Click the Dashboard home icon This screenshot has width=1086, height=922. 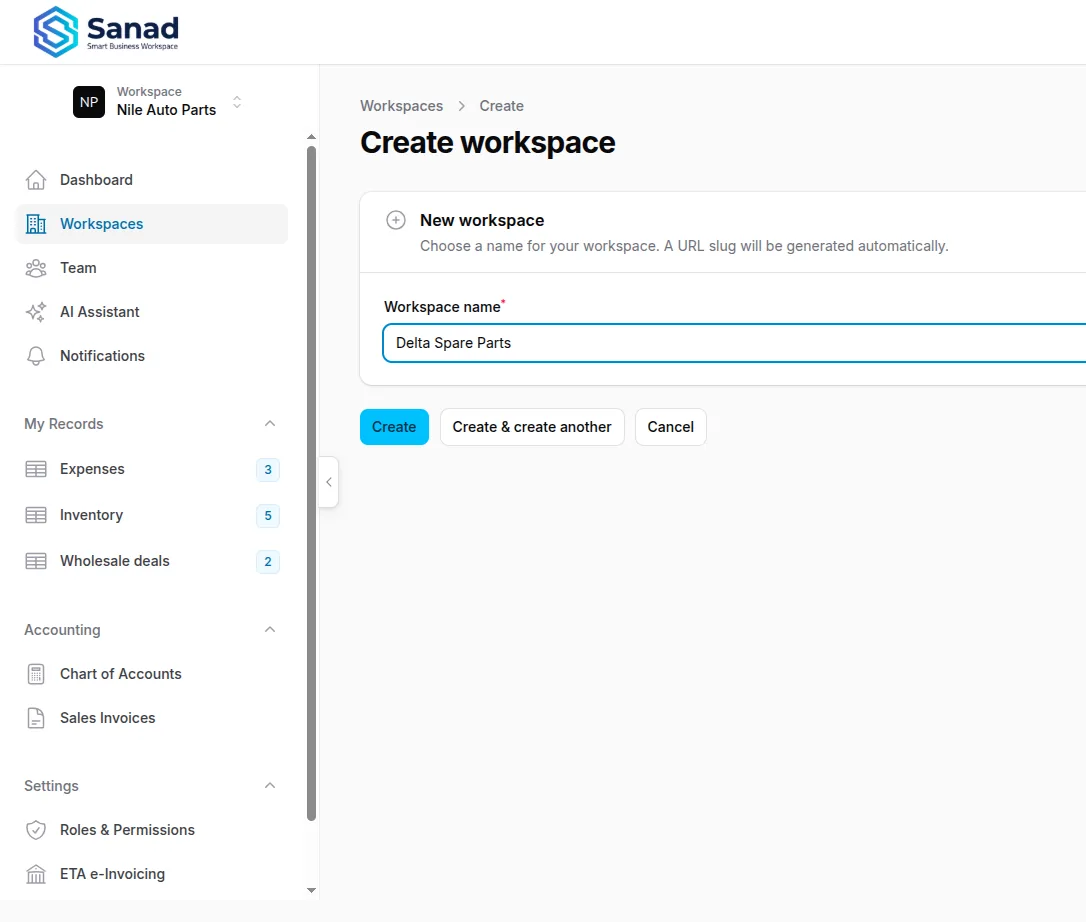[36, 180]
